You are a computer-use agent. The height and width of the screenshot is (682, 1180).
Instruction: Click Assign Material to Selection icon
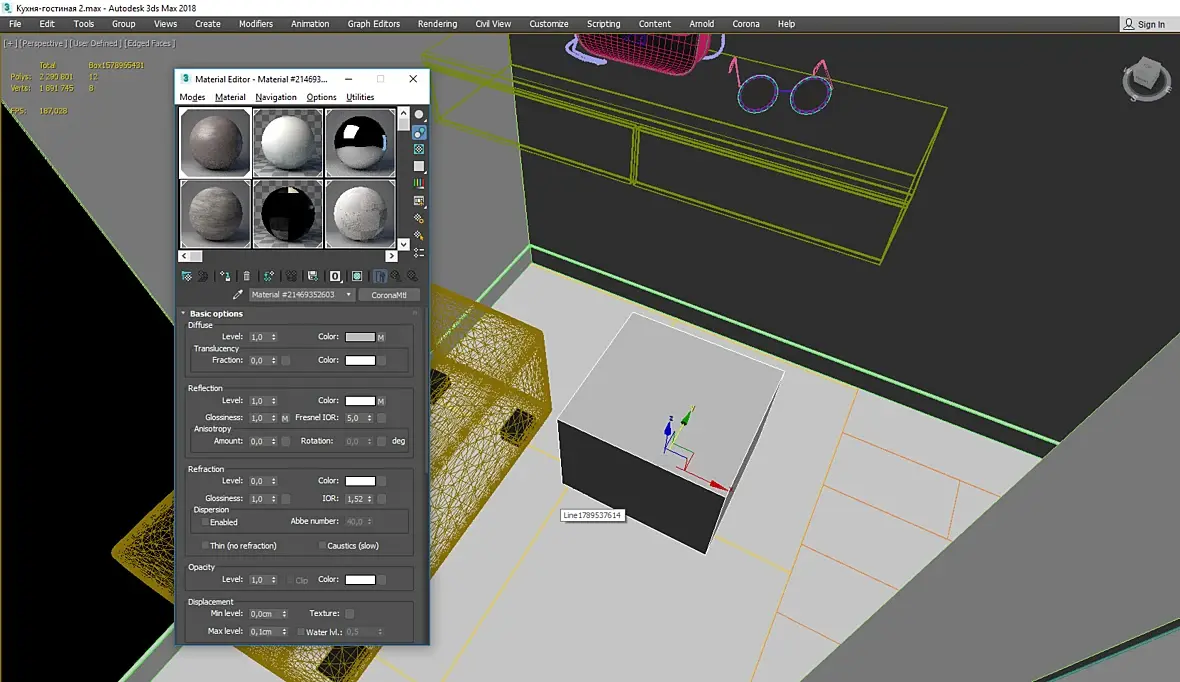[225, 276]
